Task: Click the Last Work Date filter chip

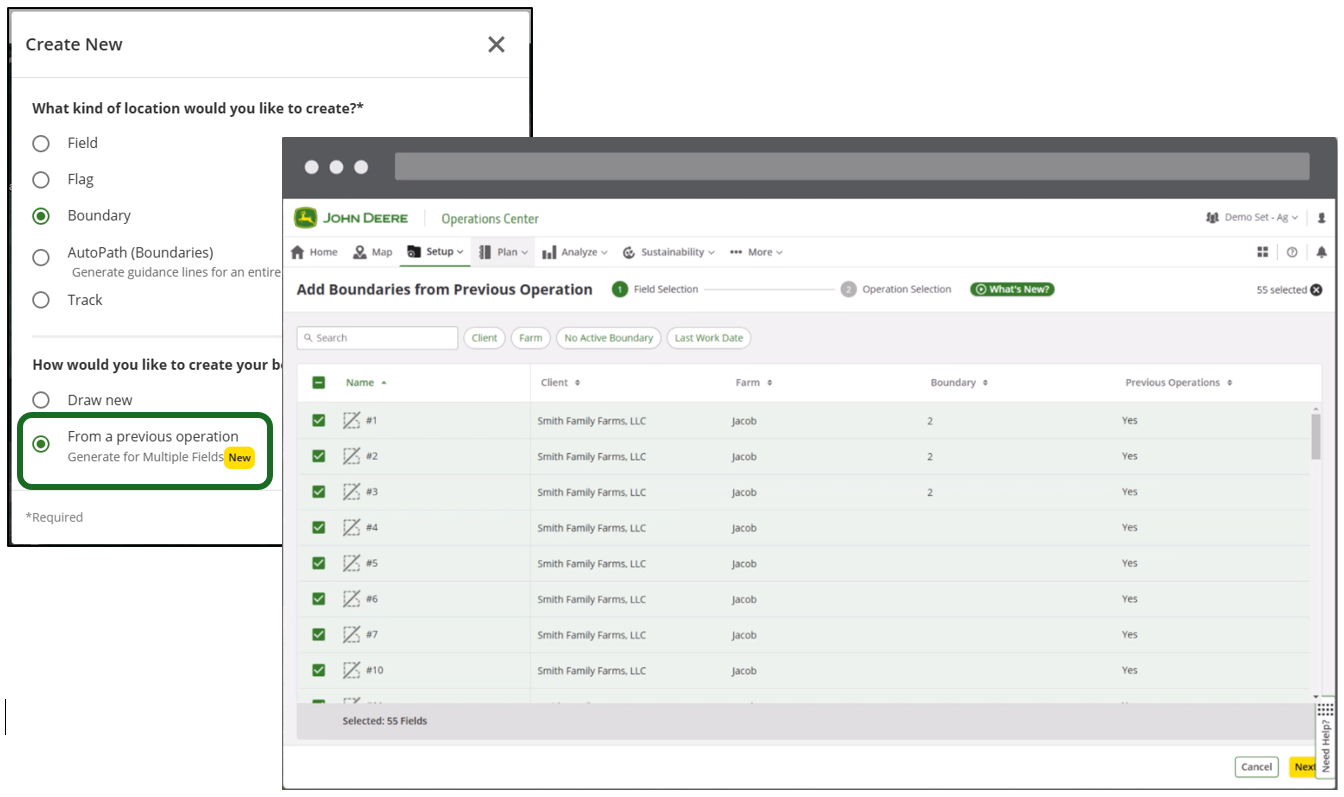Action: point(709,338)
